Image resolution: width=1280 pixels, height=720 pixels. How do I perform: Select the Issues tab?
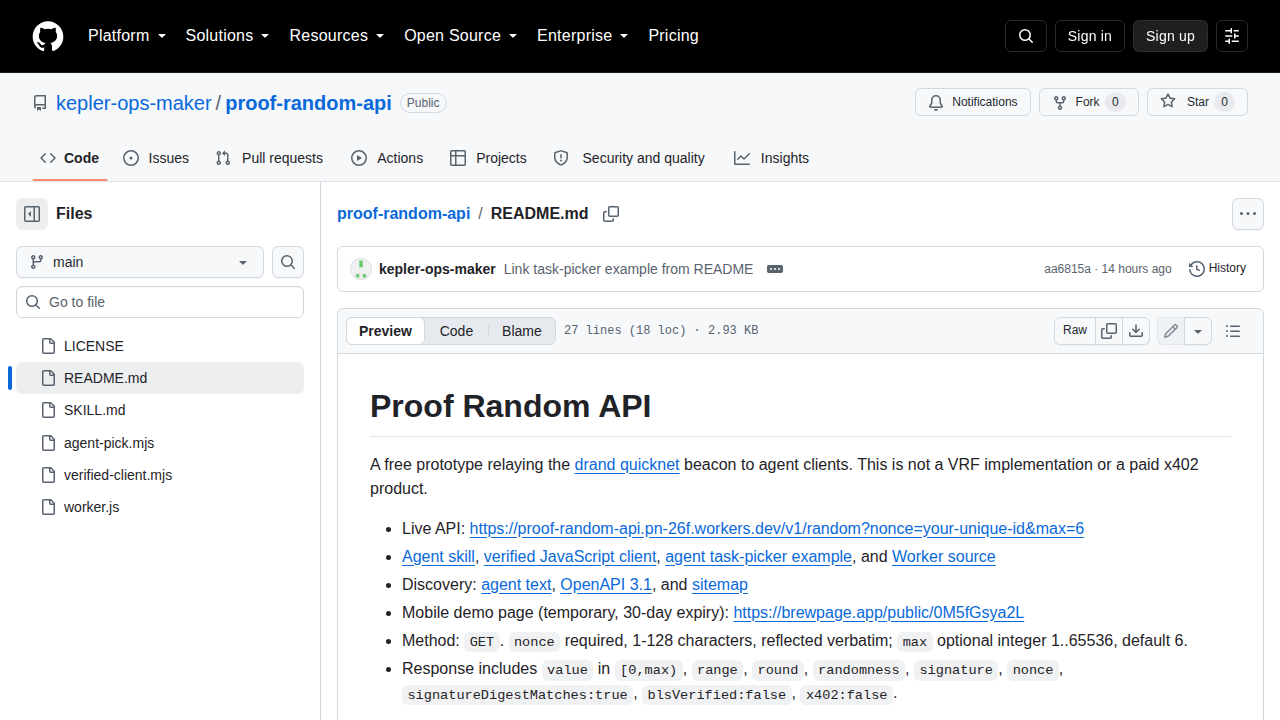[x=156, y=158]
